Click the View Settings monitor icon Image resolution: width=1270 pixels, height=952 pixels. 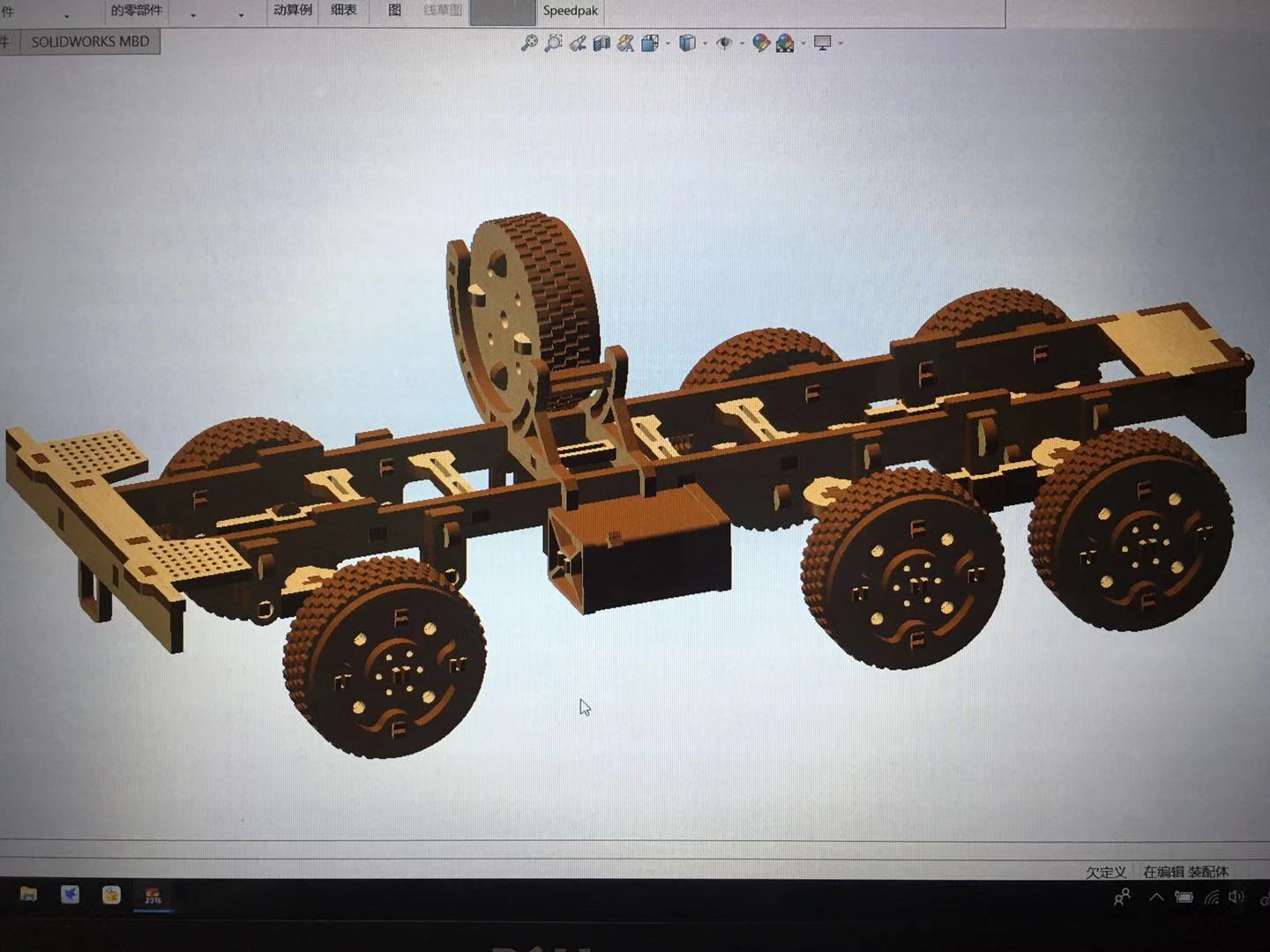tap(822, 42)
